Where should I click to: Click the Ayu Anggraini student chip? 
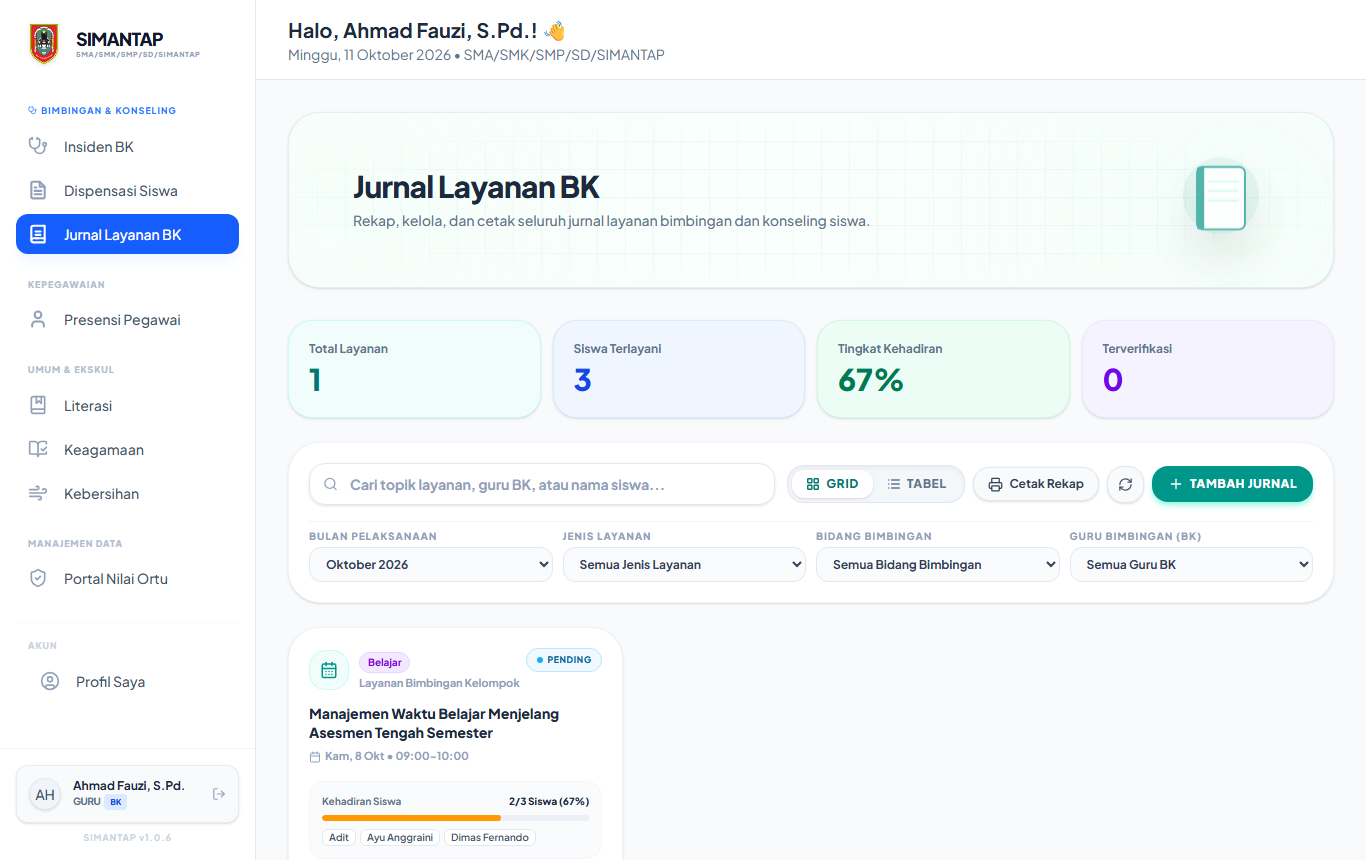(x=400, y=838)
